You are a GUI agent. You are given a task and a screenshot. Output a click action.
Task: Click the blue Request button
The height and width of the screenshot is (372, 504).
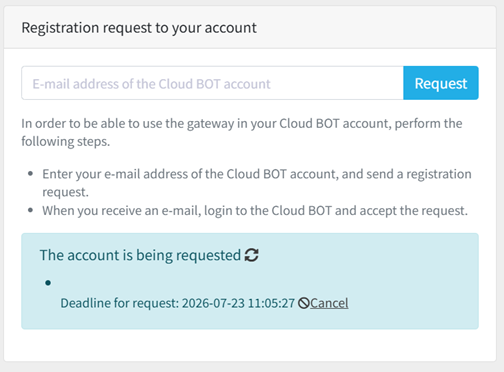[x=441, y=83]
